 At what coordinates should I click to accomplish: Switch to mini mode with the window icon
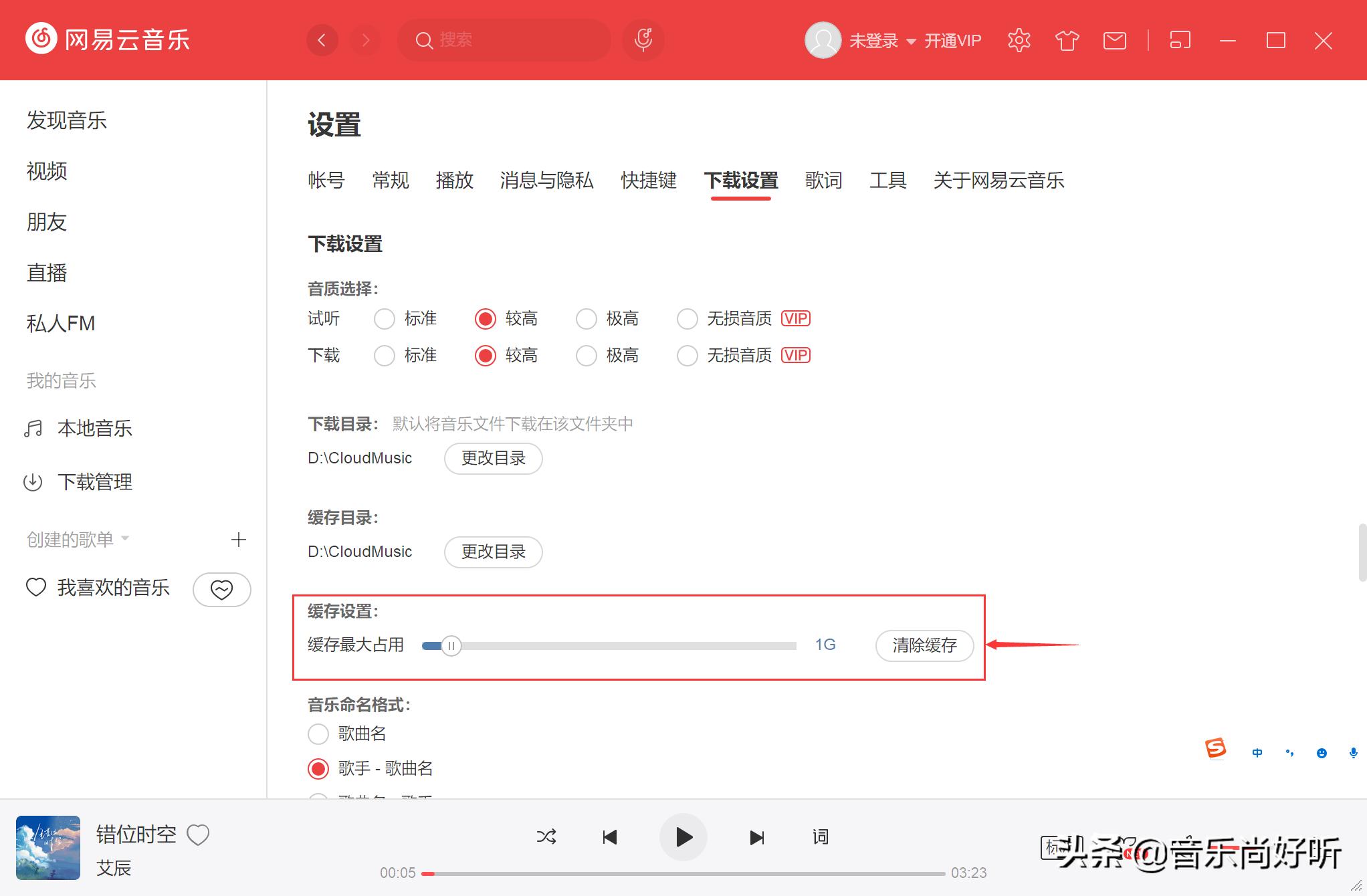pos(1180,39)
